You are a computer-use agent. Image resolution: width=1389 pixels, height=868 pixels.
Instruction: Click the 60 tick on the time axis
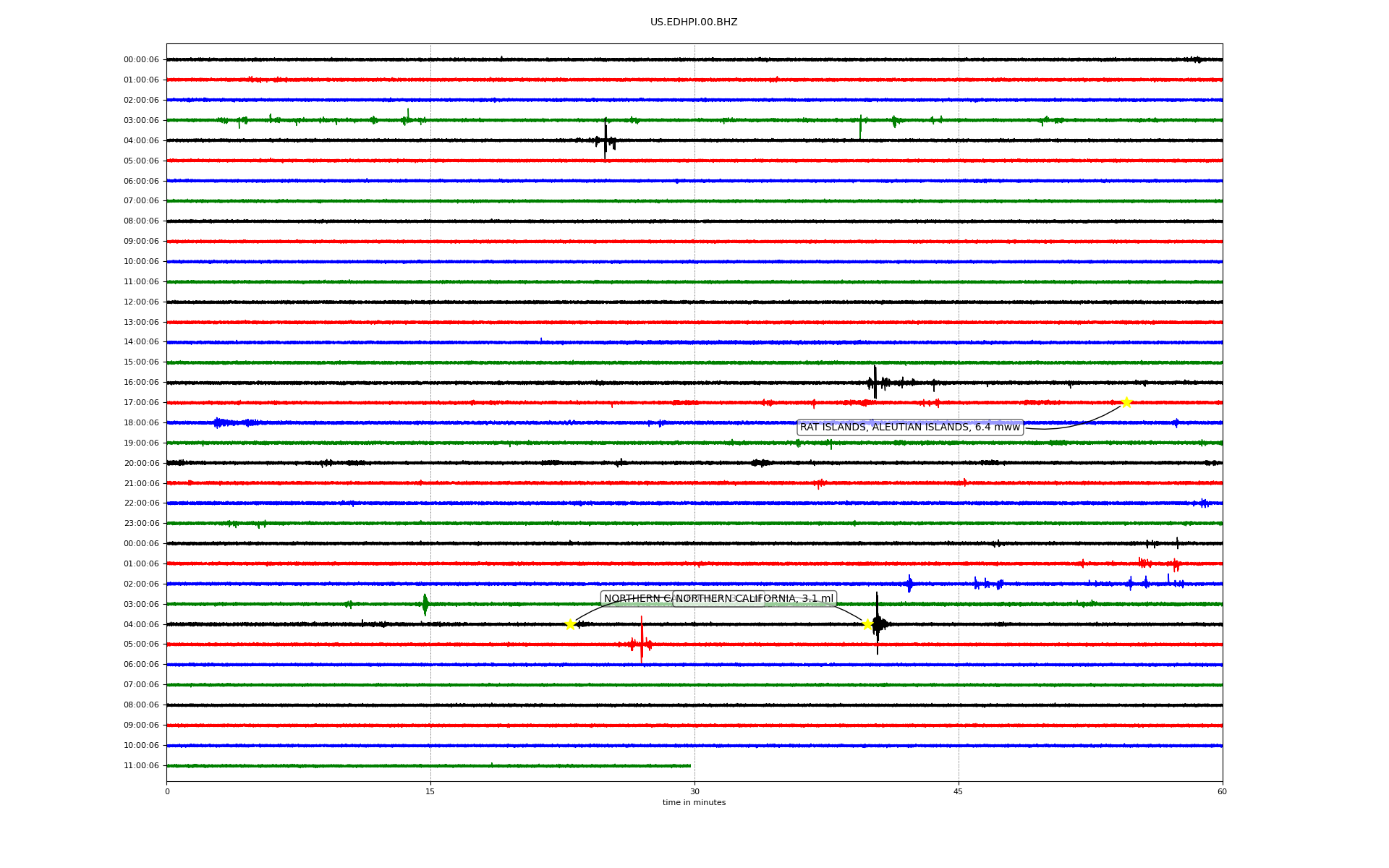pyautogui.click(x=1222, y=791)
